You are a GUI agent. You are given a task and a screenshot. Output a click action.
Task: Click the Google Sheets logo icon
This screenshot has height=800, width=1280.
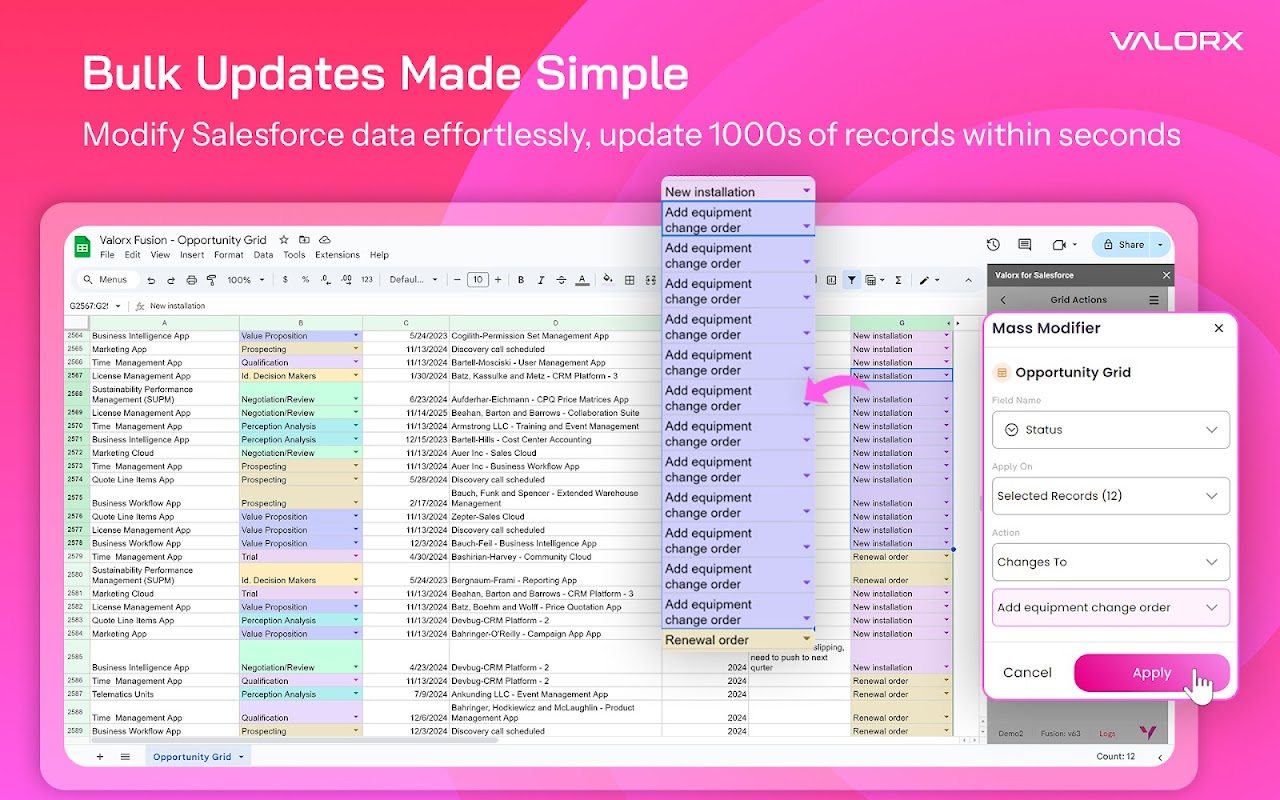[82, 247]
